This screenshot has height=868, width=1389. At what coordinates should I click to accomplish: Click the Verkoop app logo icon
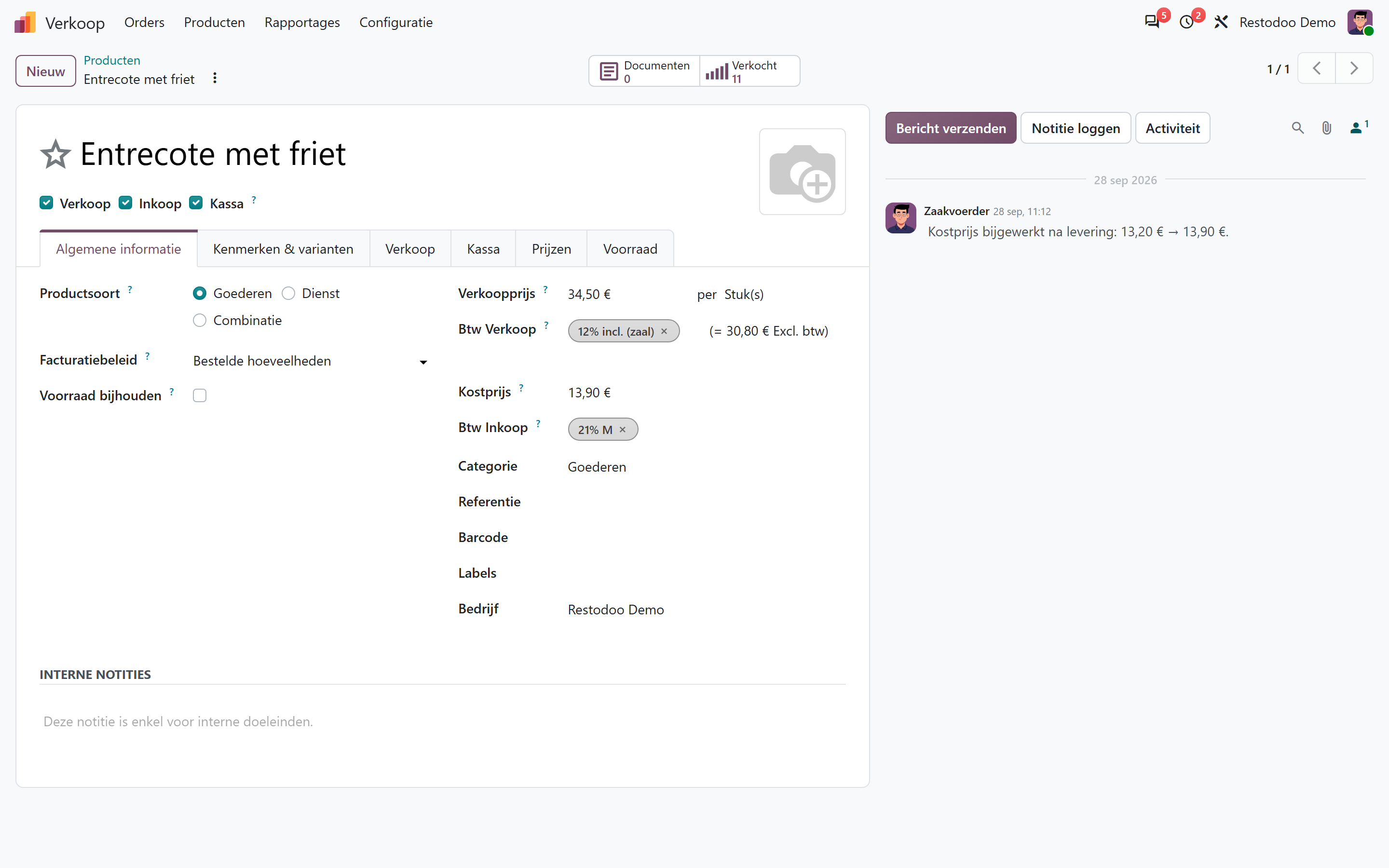coord(25,22)
